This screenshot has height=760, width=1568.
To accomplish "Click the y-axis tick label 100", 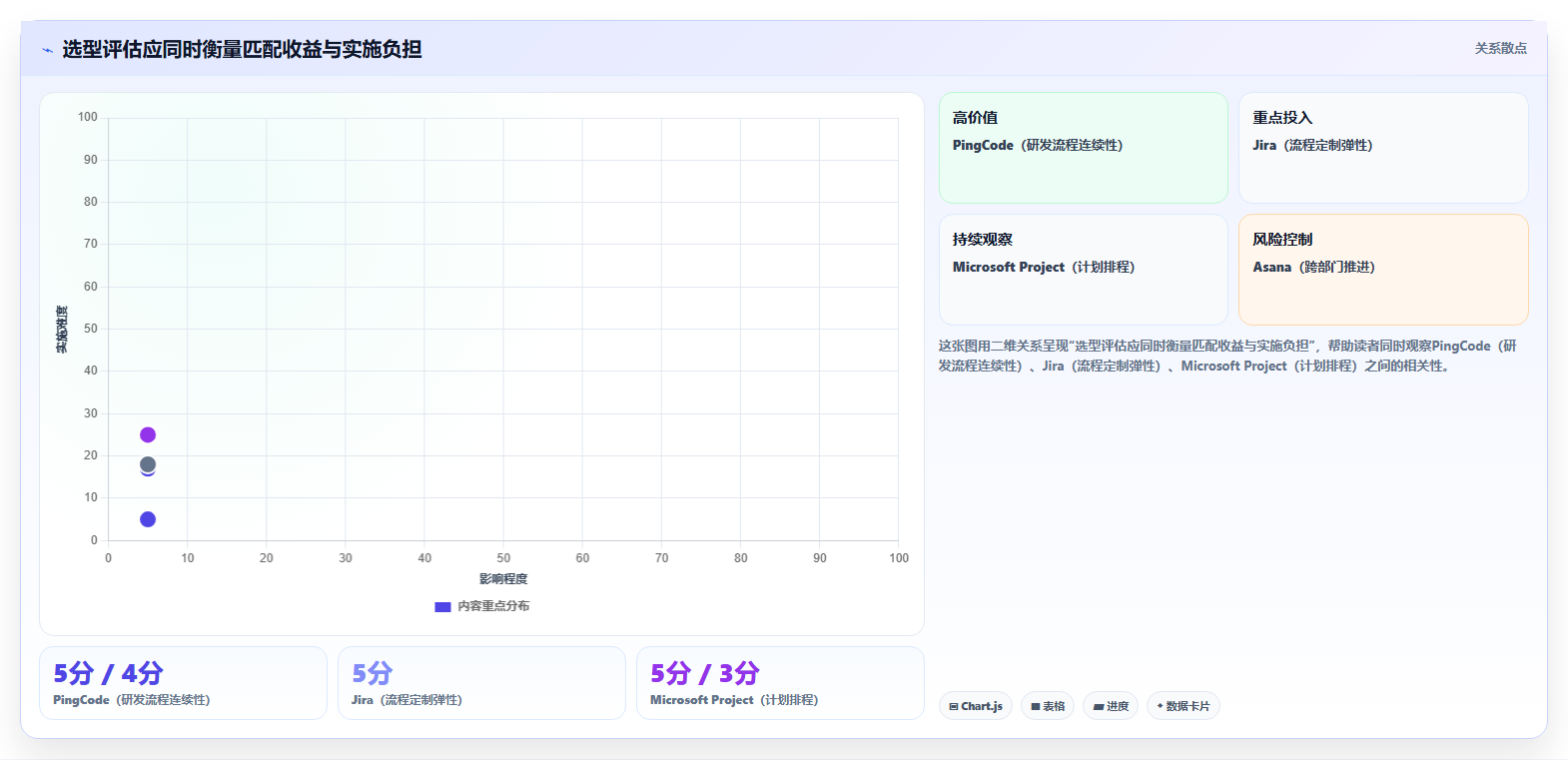I will pos(88,117).
